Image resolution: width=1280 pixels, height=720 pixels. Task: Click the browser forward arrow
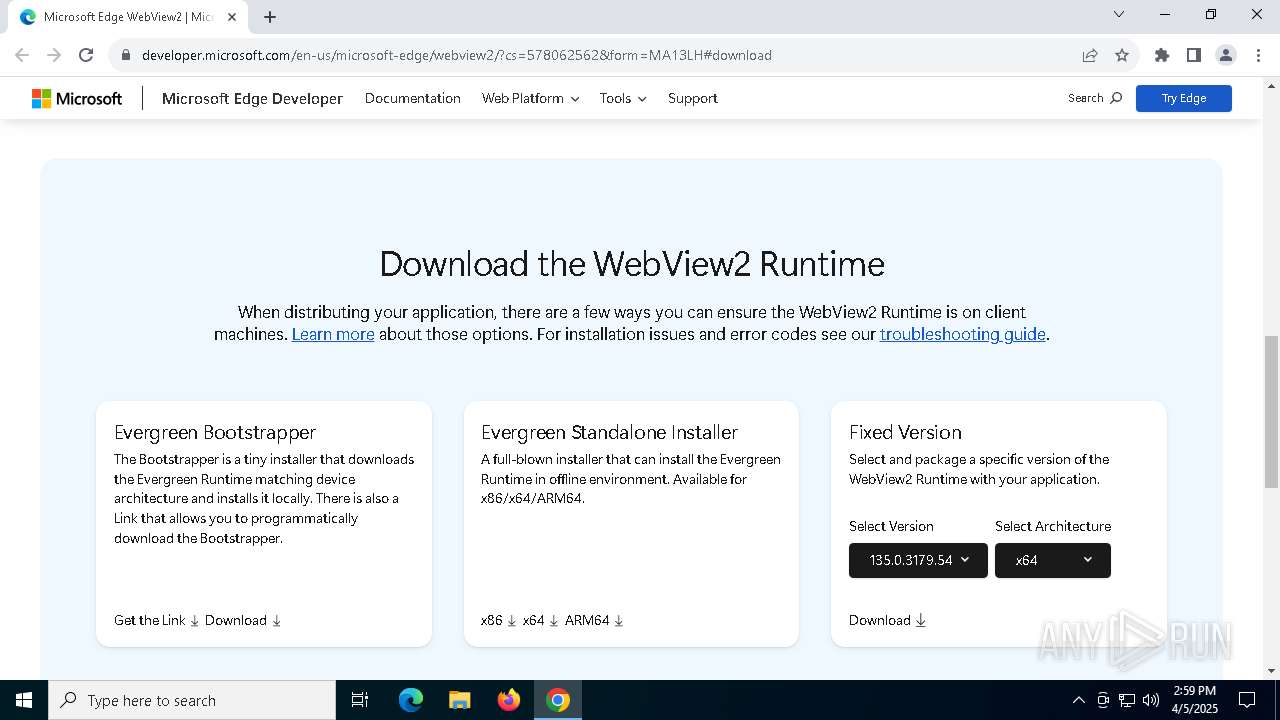pyautogui.click(x=54, y=55)
